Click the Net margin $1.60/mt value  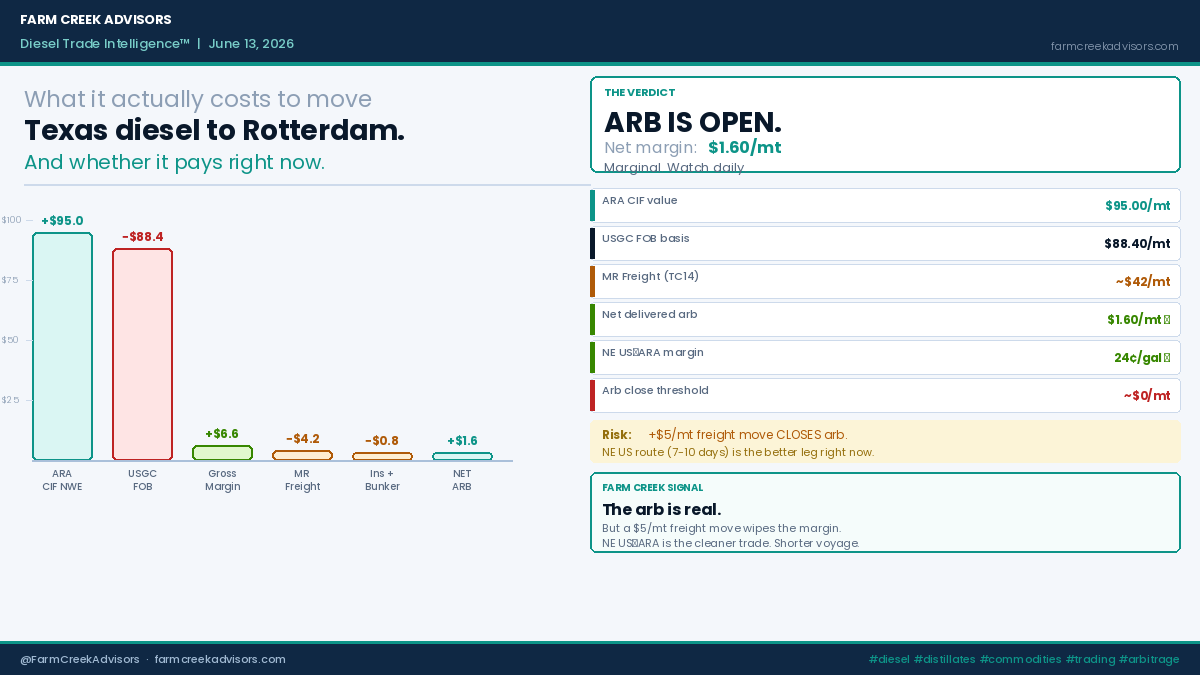744,148
